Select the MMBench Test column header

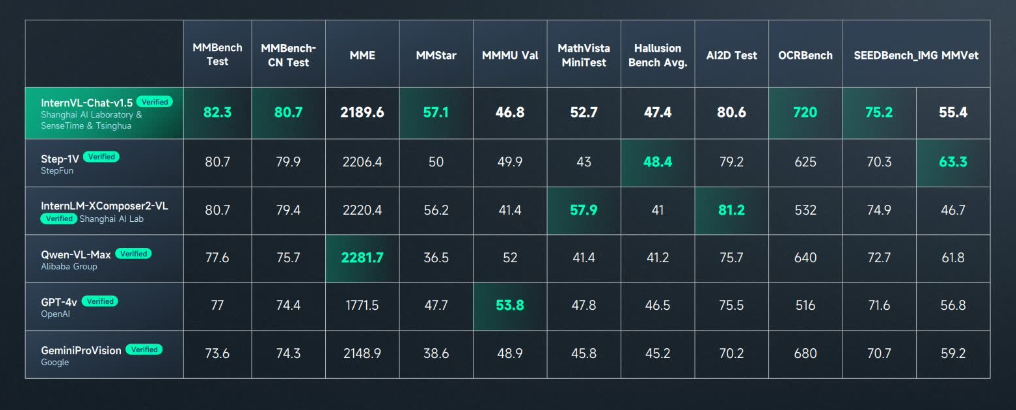point(218,54)
